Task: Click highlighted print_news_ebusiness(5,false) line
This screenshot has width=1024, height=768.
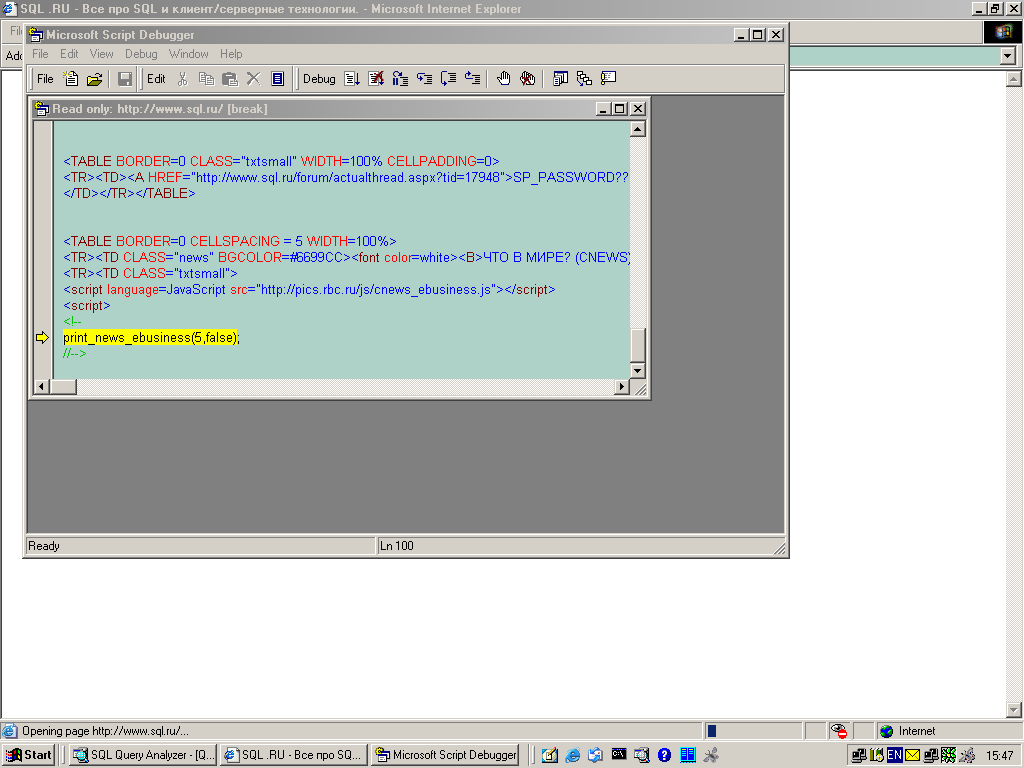Action: tap(152, 338)
